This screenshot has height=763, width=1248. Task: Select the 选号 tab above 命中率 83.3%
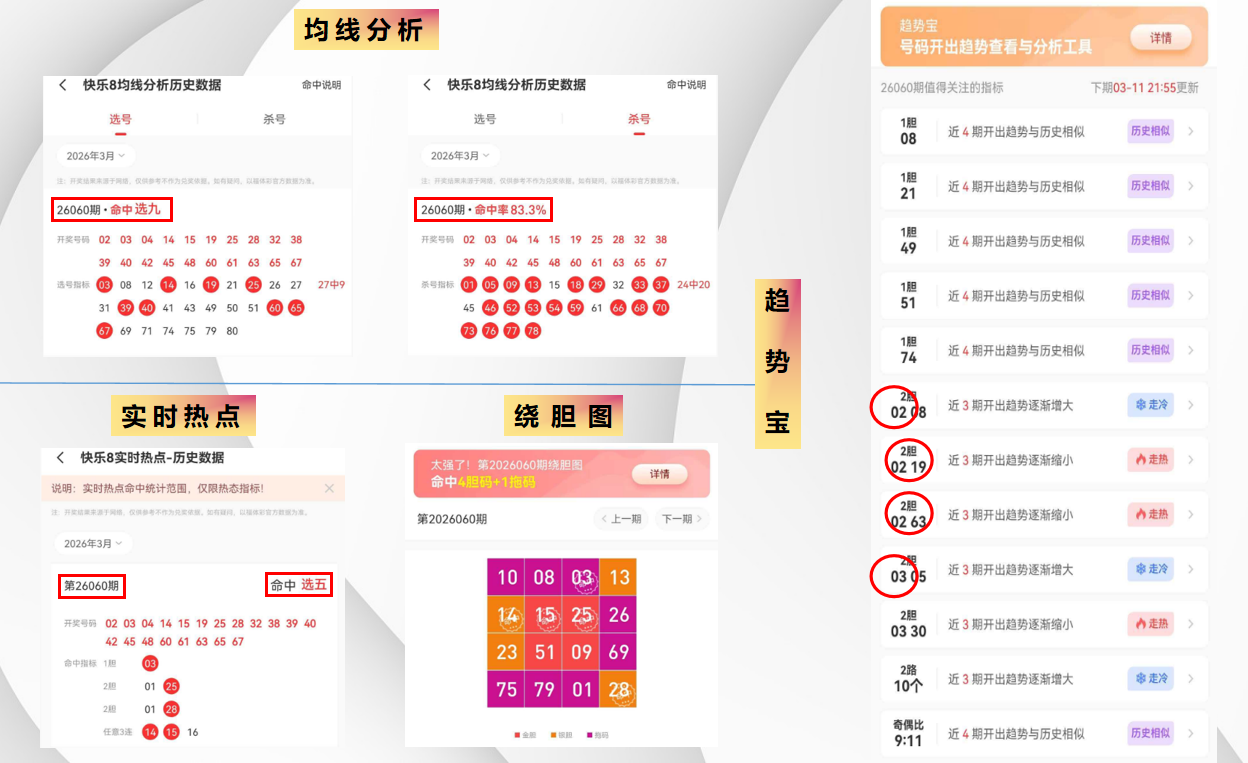tap(485, 119)
